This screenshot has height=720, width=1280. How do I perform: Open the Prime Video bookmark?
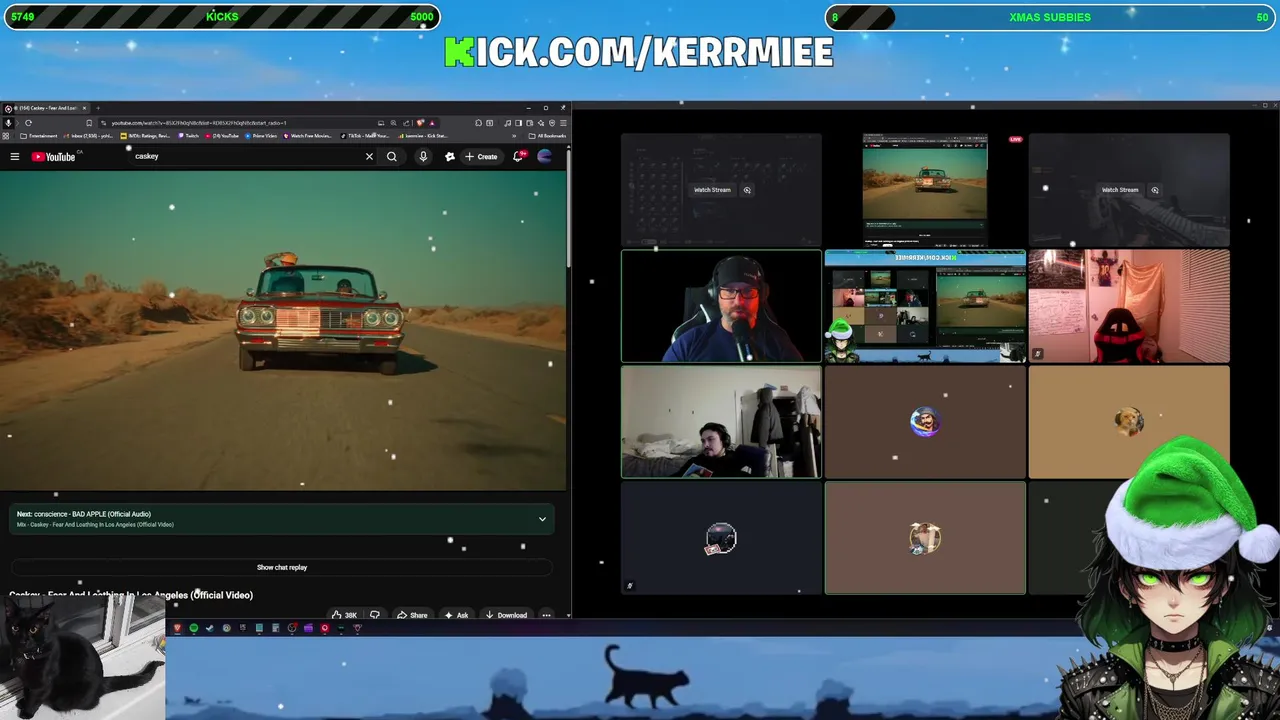tap(261, 135)
